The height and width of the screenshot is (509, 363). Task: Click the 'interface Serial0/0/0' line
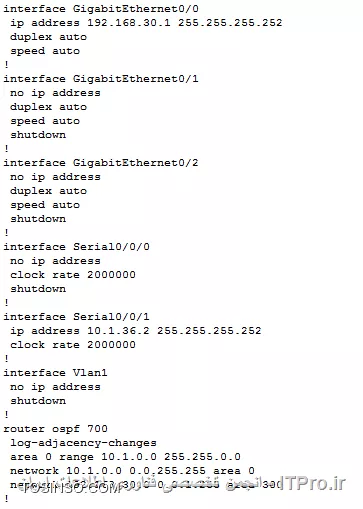[x=77, y=247]
